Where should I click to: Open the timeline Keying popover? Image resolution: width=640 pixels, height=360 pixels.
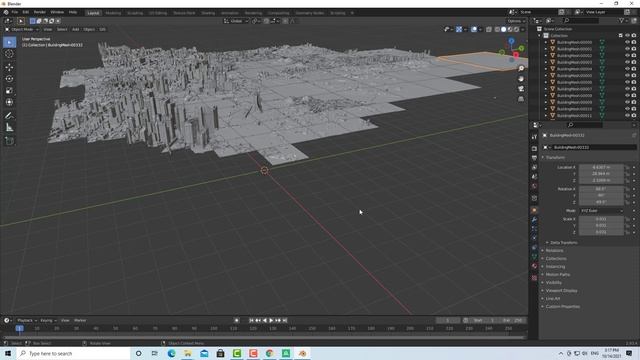pyautogui.click(x=48, y=320)
